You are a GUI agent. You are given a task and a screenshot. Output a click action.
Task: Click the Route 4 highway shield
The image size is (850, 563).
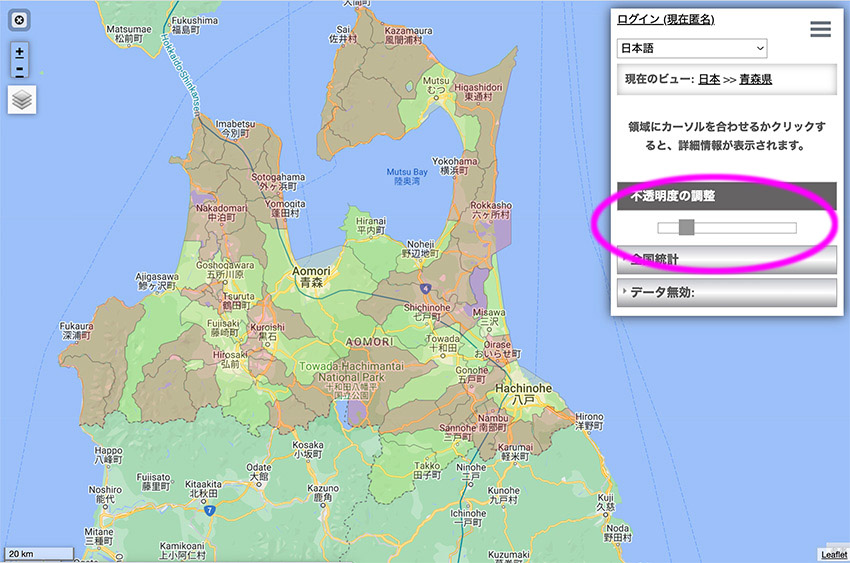[x=425, y=288]
